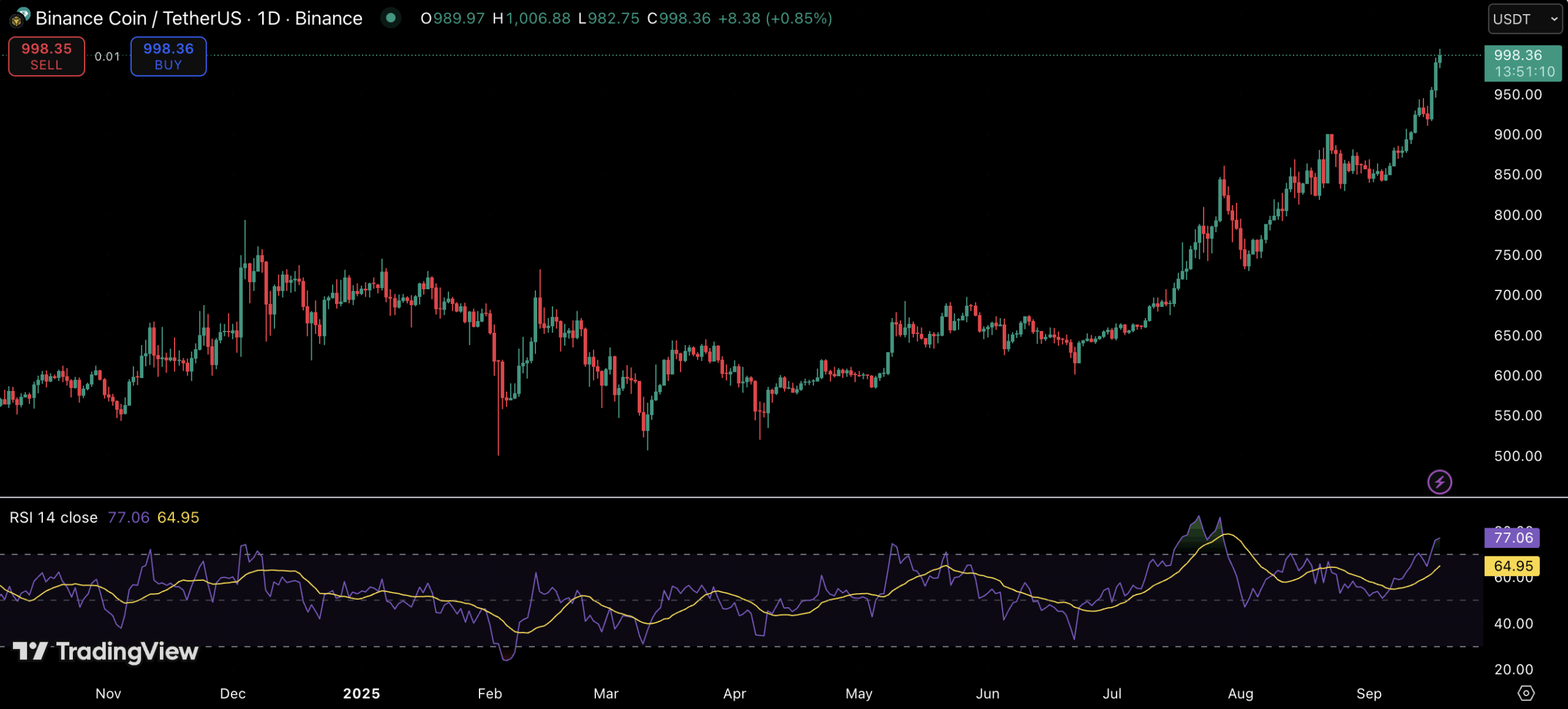
Task: Click the green market status dot
Action: [391, 18]
